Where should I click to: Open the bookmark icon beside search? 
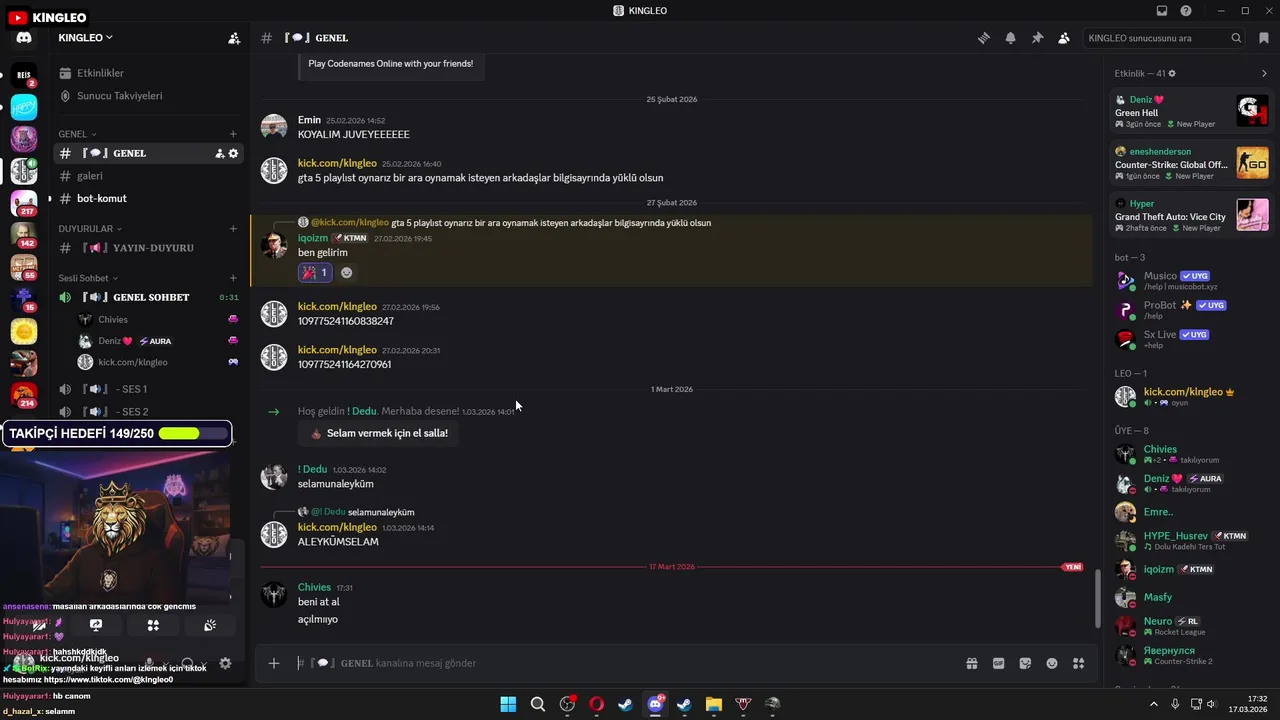click(x=1264, y=38)
